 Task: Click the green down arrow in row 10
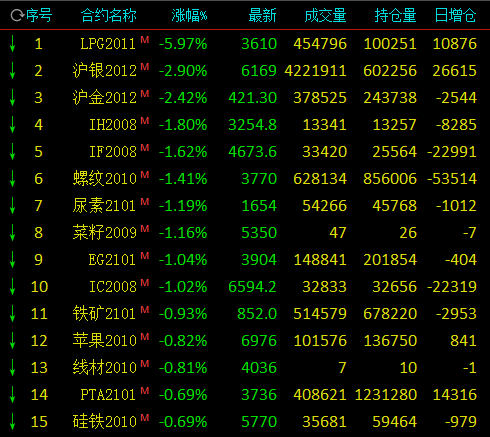pyautogui.click(x=13, y=287)
